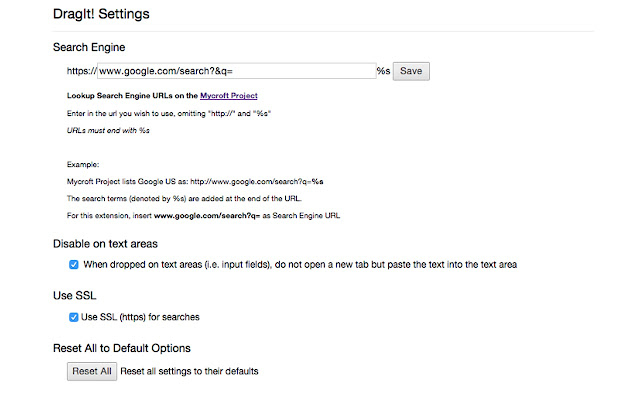Click the %s suffix beside Save
Viewport: 640px width, 400px height.
pyautogui.click(x=383, y=71)
